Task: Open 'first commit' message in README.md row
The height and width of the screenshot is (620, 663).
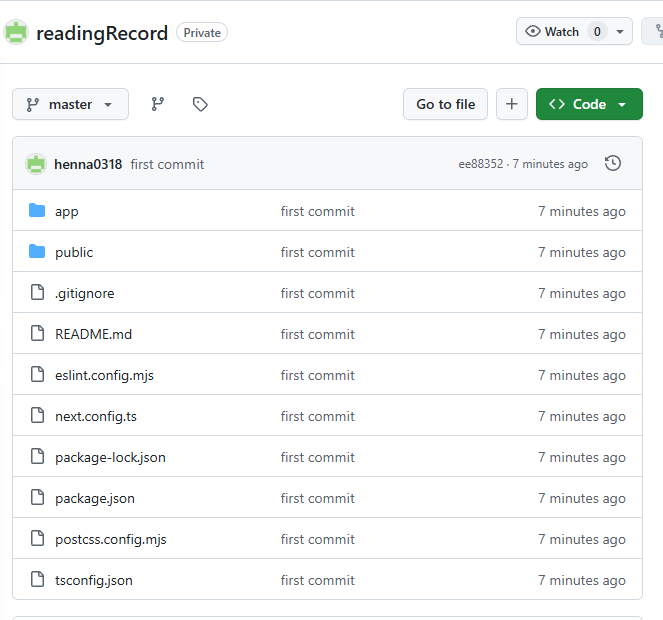Action: (318, 335)
